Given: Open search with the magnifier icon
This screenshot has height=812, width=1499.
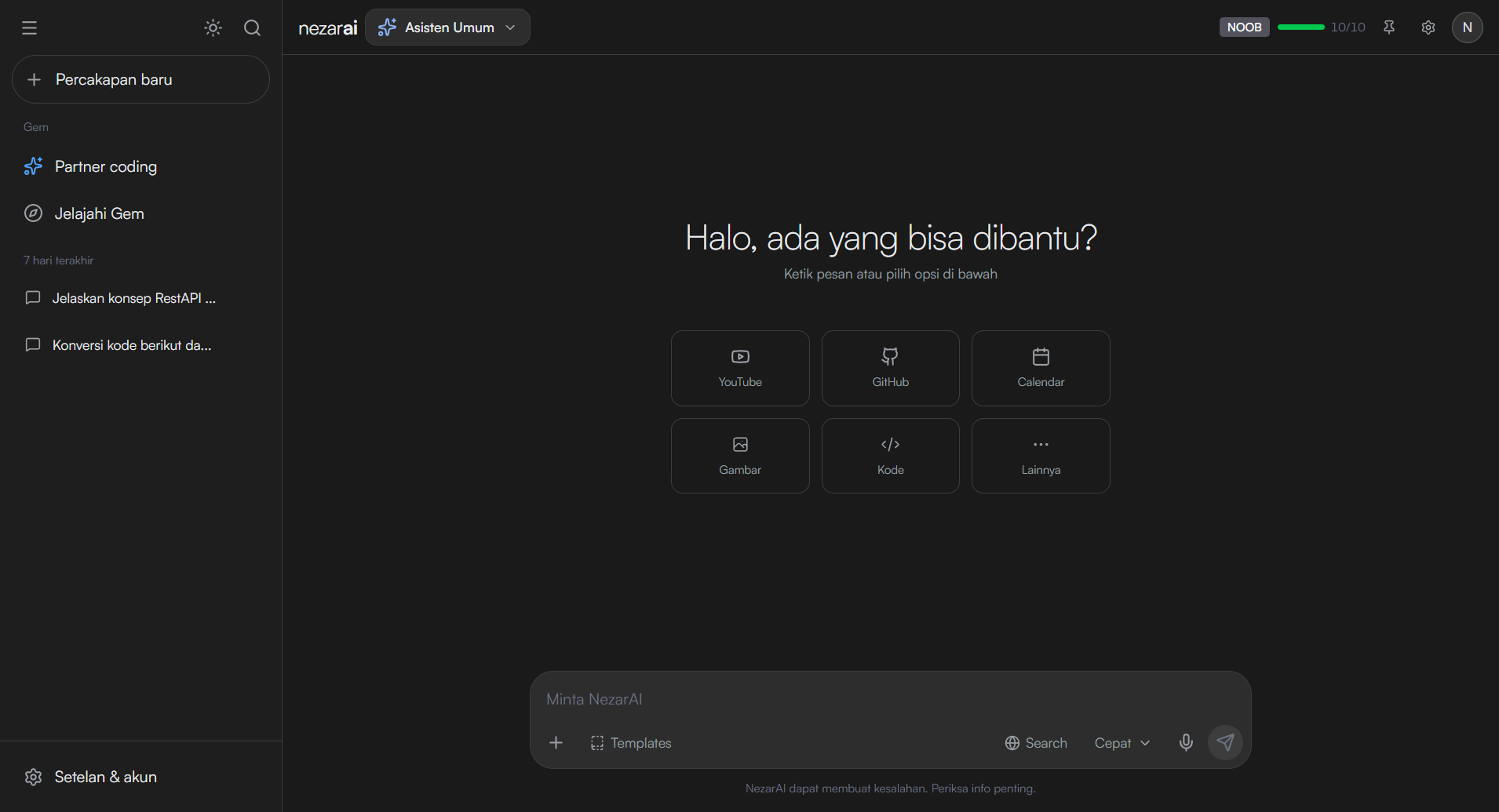Looking at the screenshot, I should click(252, 28).
